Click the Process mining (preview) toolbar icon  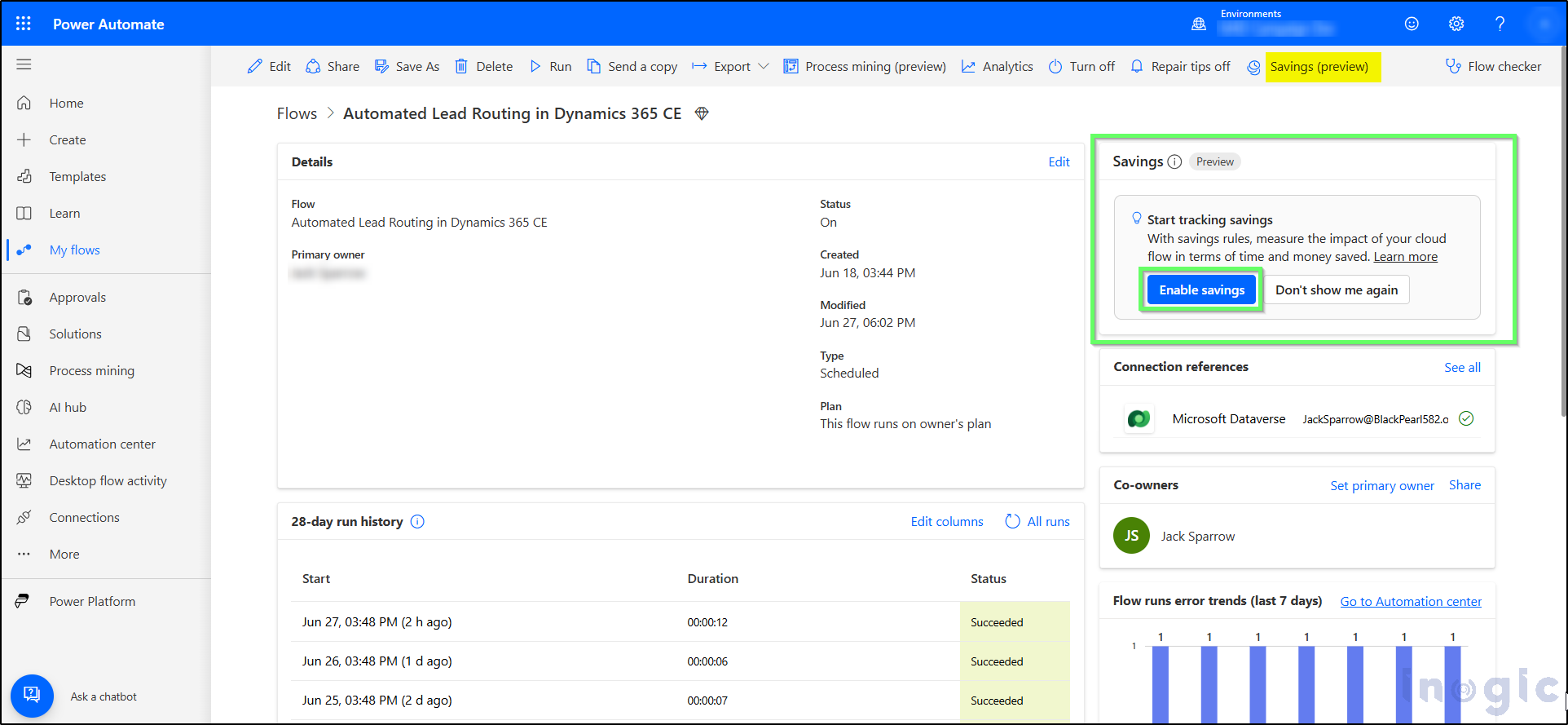pyautogui.click(x=791, y=66)
